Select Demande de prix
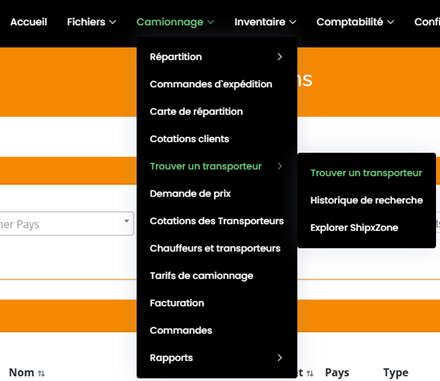This screenshot has height=381, width=440. click(190, 194)
